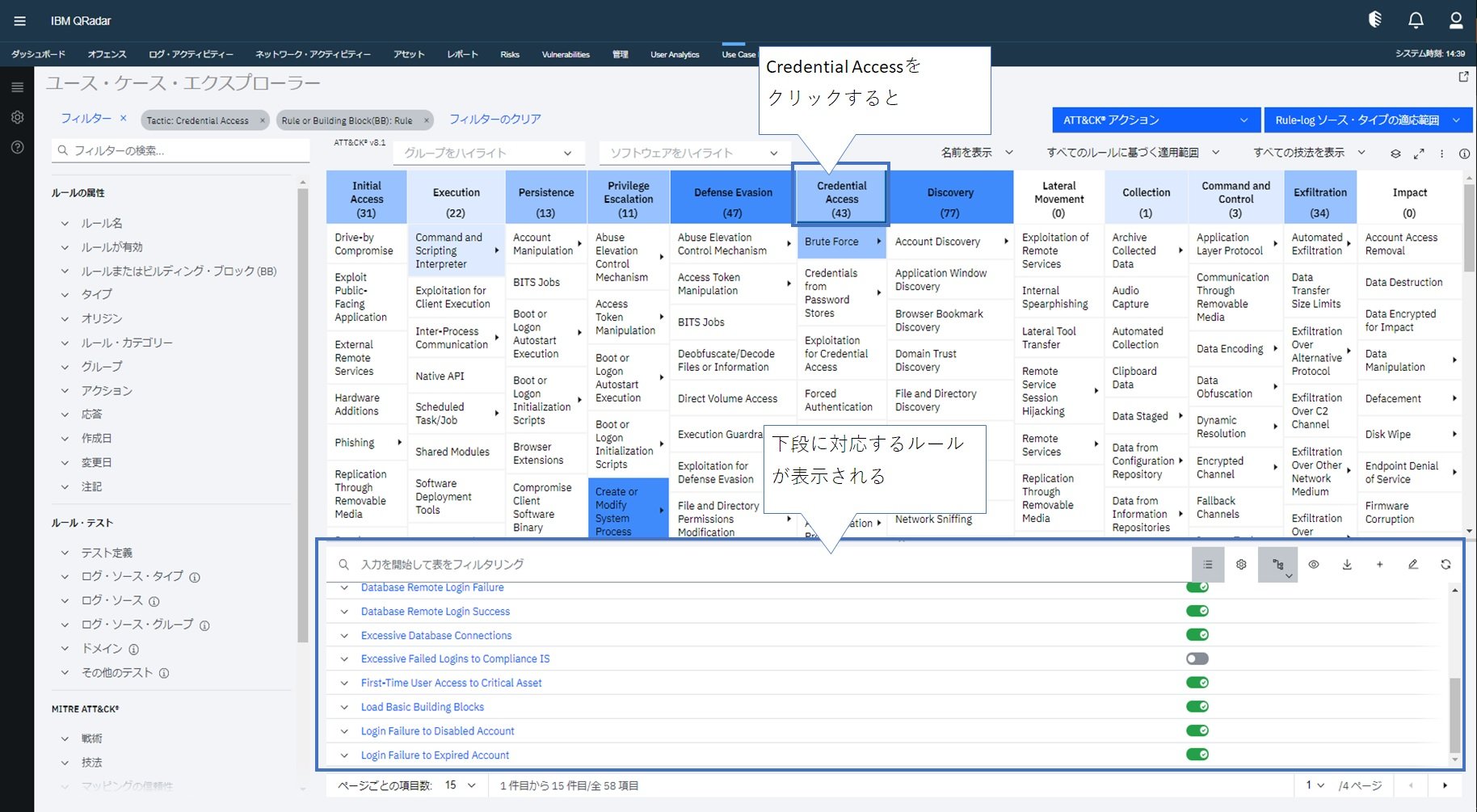This screenshot has height=812, width=1477.
Task: Refresh the rule table
Action: tap(1445, 565)
